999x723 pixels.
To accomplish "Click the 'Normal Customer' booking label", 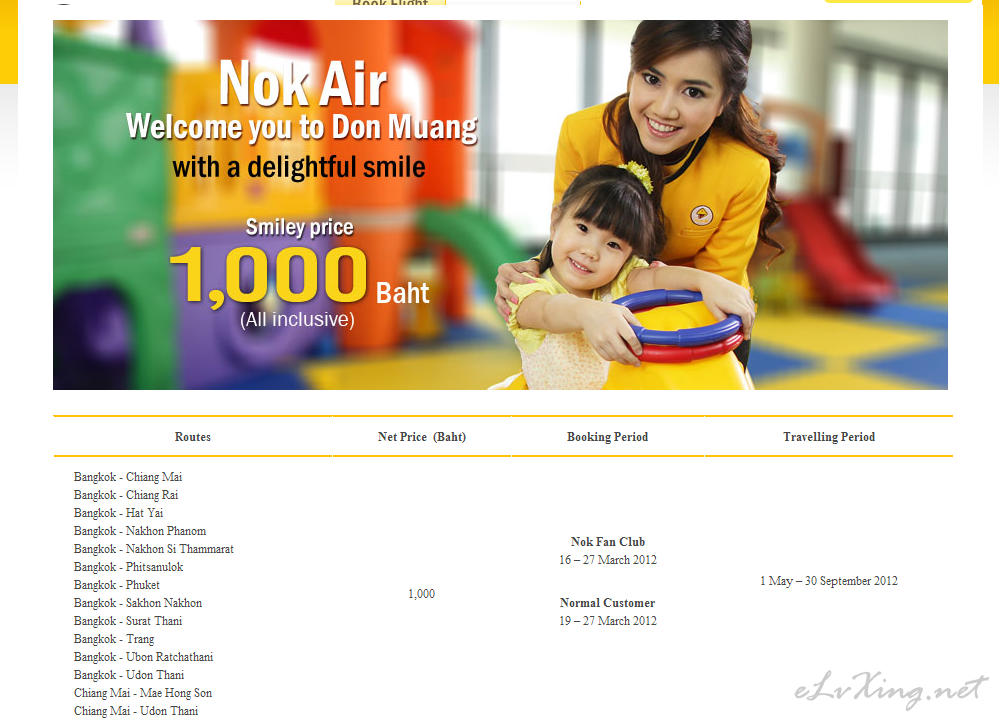I will pyautogui.click(x=608, y=603).
